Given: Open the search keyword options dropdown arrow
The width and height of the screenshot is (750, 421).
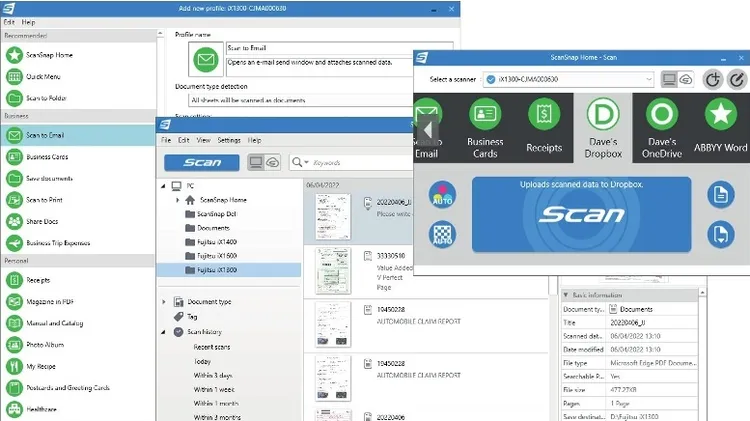Looking at the screenshot, I should (x=307, y=163).
